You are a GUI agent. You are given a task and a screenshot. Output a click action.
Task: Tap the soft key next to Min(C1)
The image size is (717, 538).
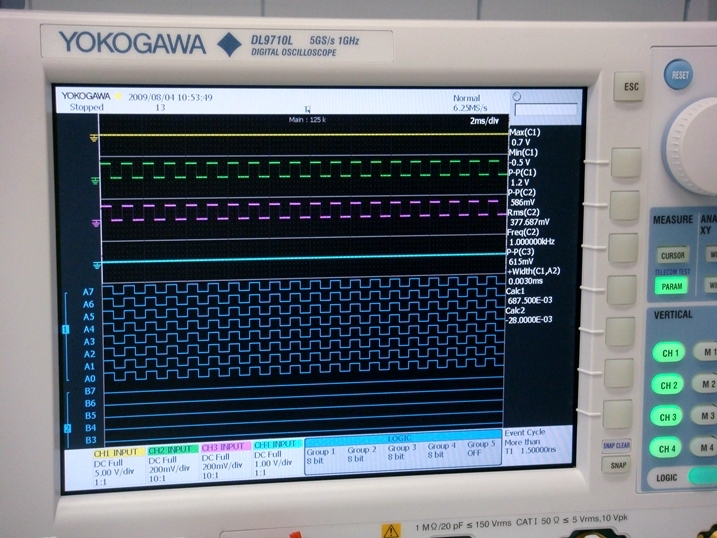626,162
